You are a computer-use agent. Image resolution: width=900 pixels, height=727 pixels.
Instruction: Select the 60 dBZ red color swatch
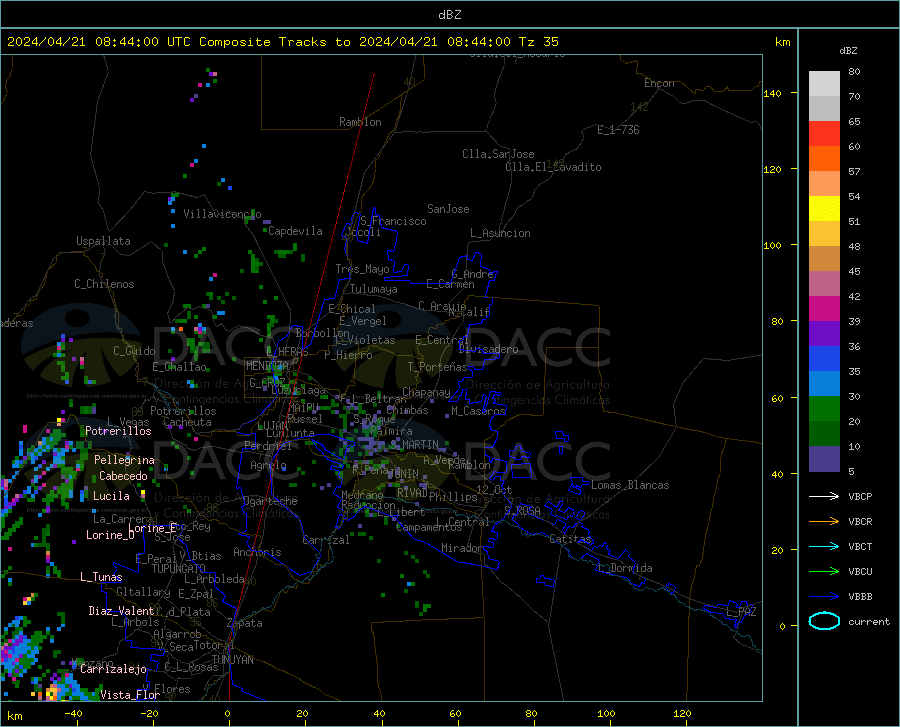824,134
